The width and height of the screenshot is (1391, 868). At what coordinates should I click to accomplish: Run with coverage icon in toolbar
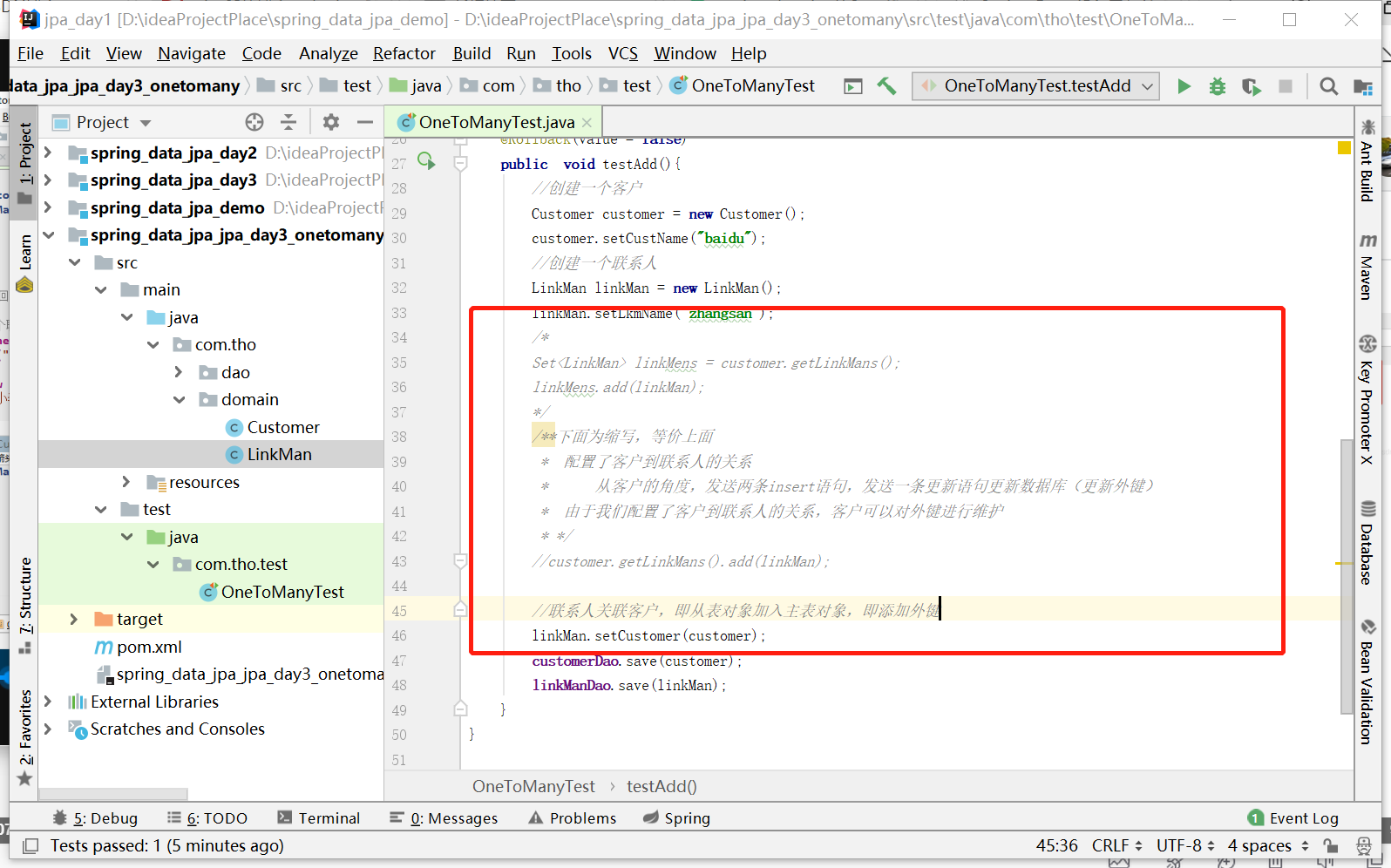pos(1252,86)
